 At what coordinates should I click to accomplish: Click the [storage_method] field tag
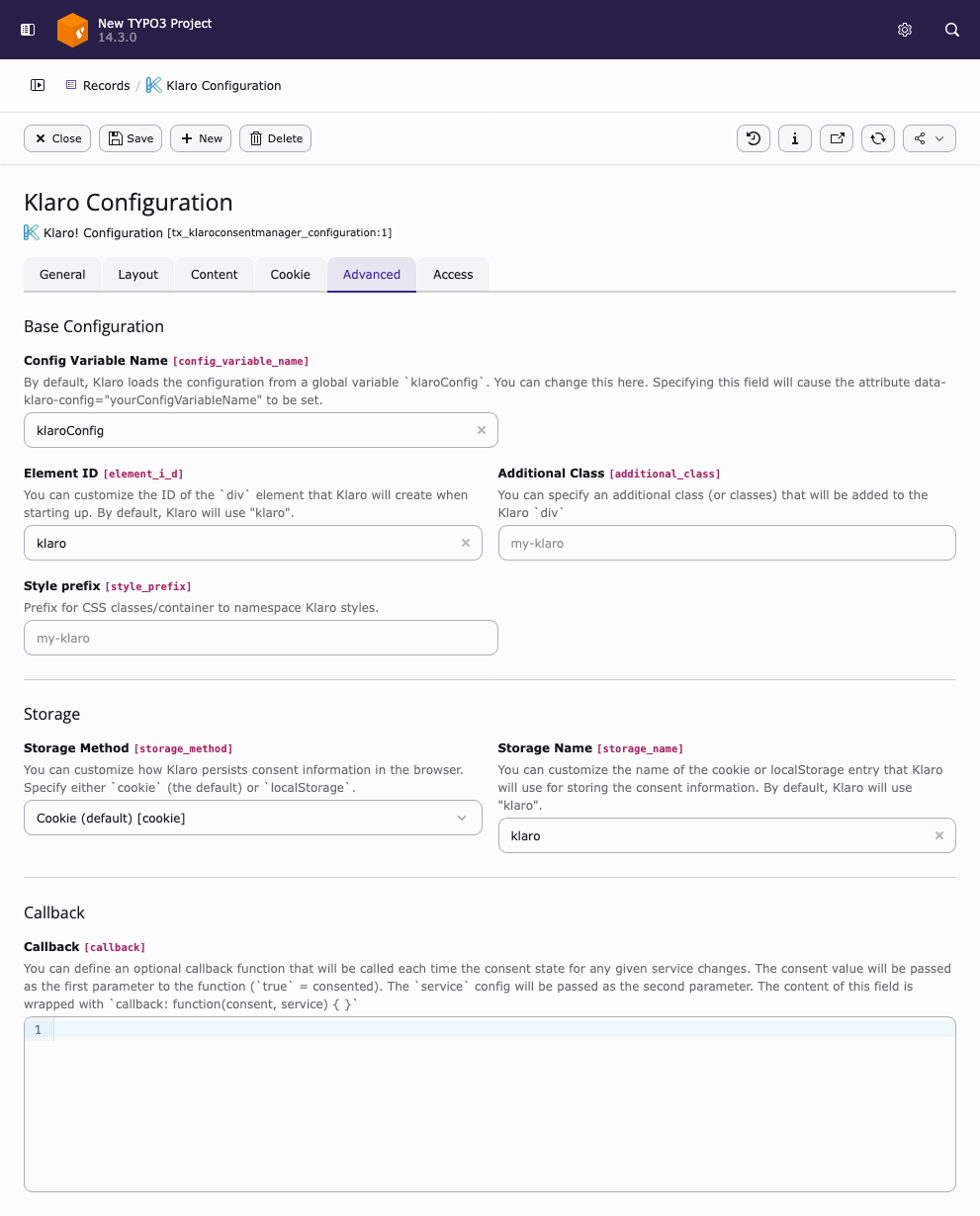[x=183, y=749]
